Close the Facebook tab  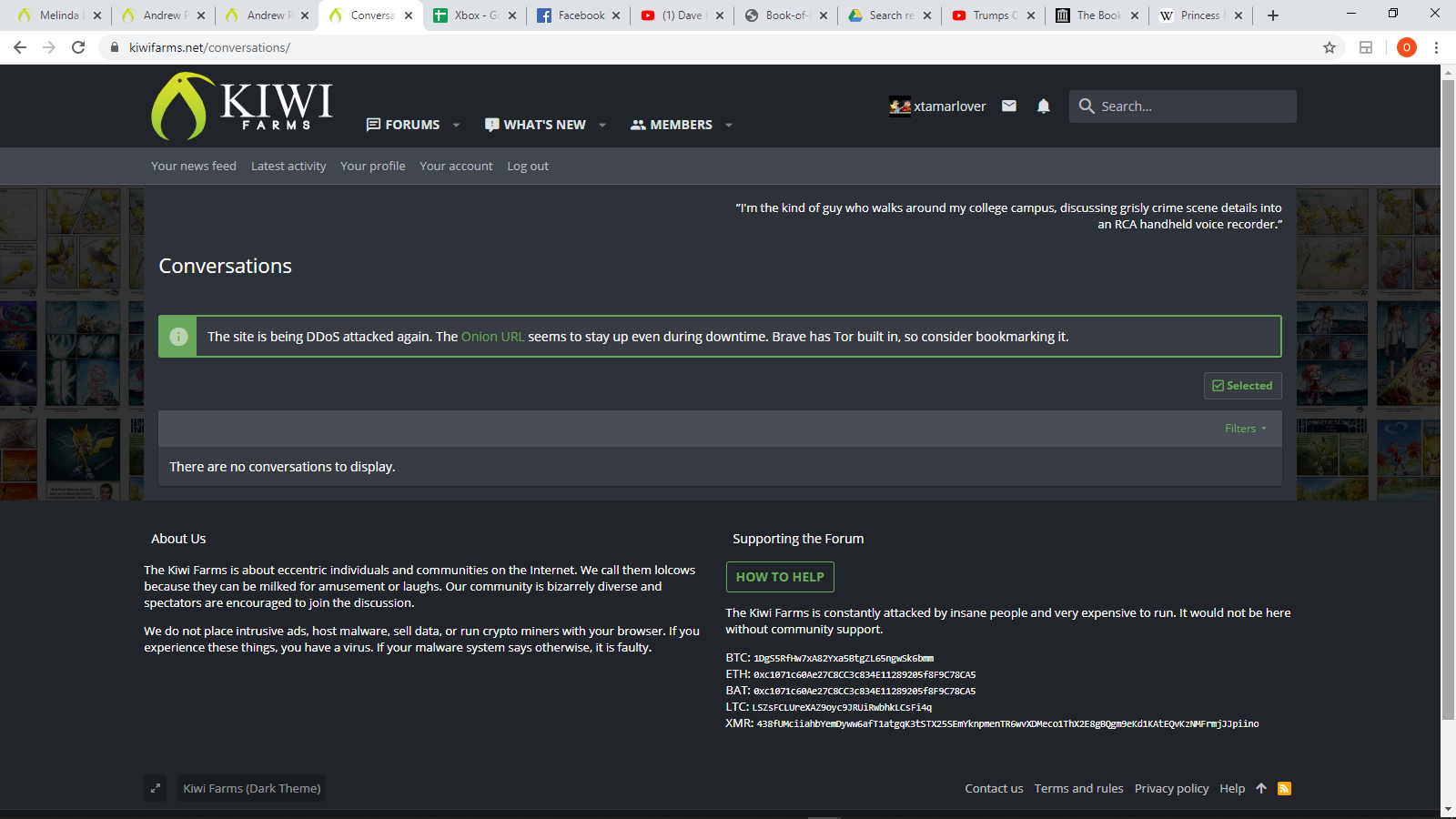[616, 15]
